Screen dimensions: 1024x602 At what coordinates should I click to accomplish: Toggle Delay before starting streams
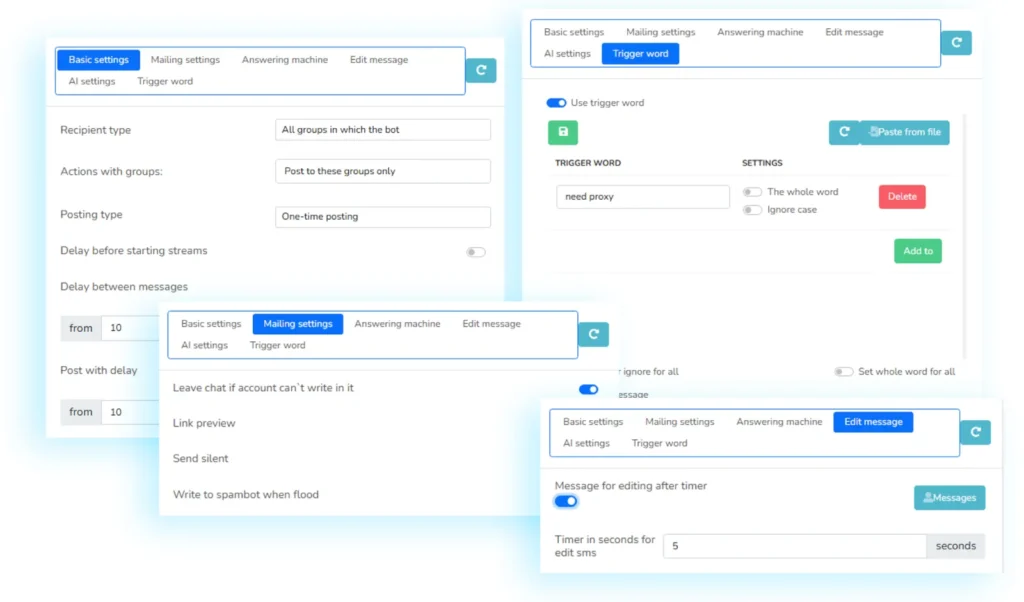475,252
